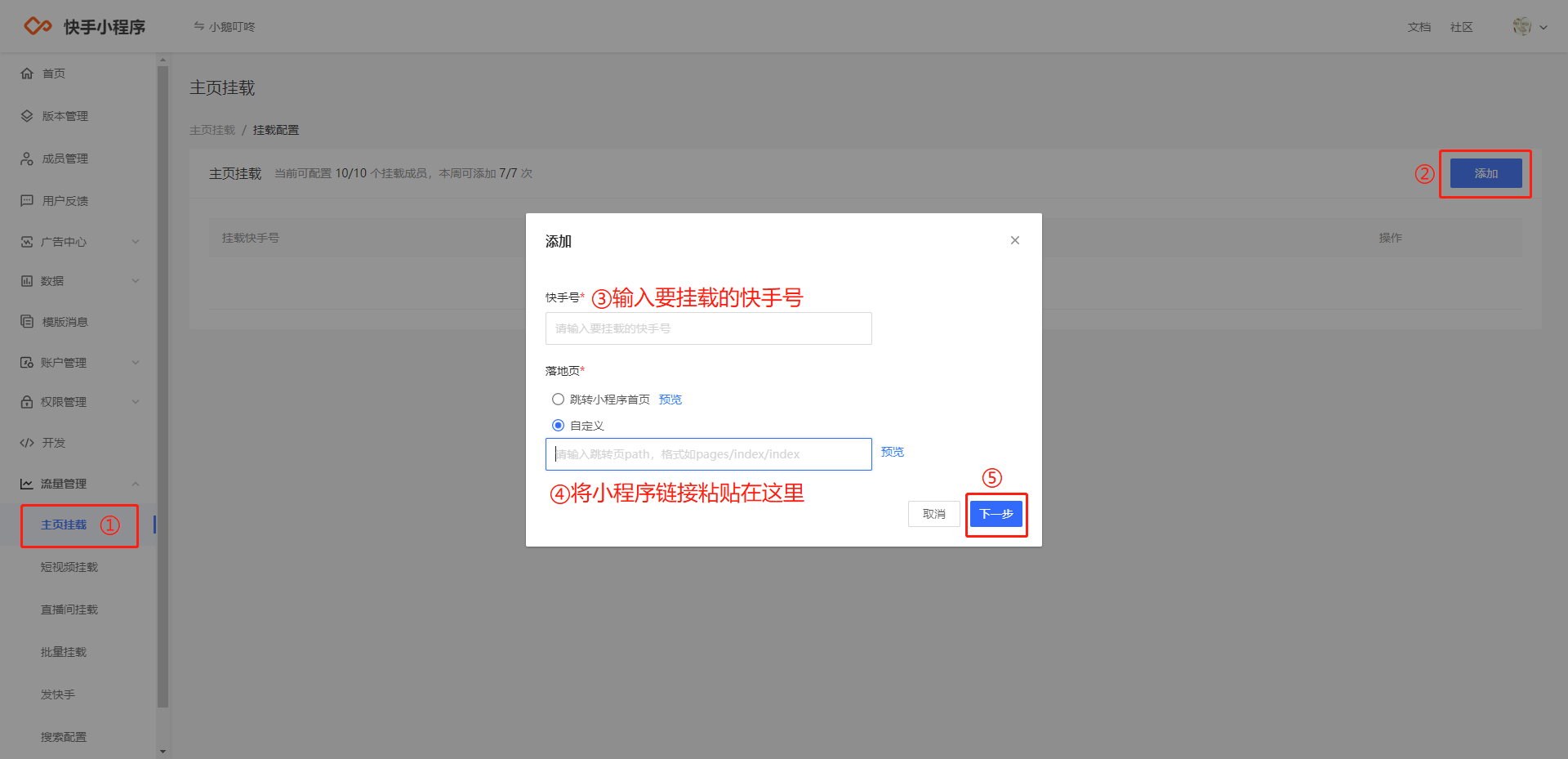Select the 自定义 radio option
The image size is (1568, 759).
[x=558, y=426]
